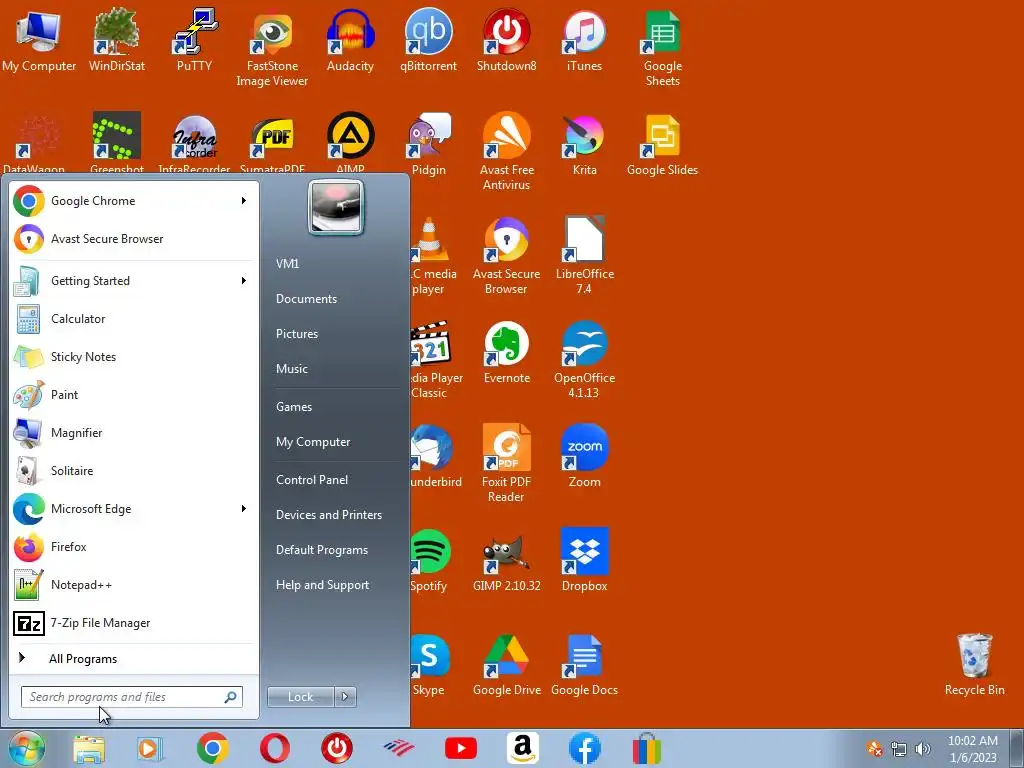Open Opera browser on taskbar
Viewport: 1024px width, 768px height.
point(275,748)
